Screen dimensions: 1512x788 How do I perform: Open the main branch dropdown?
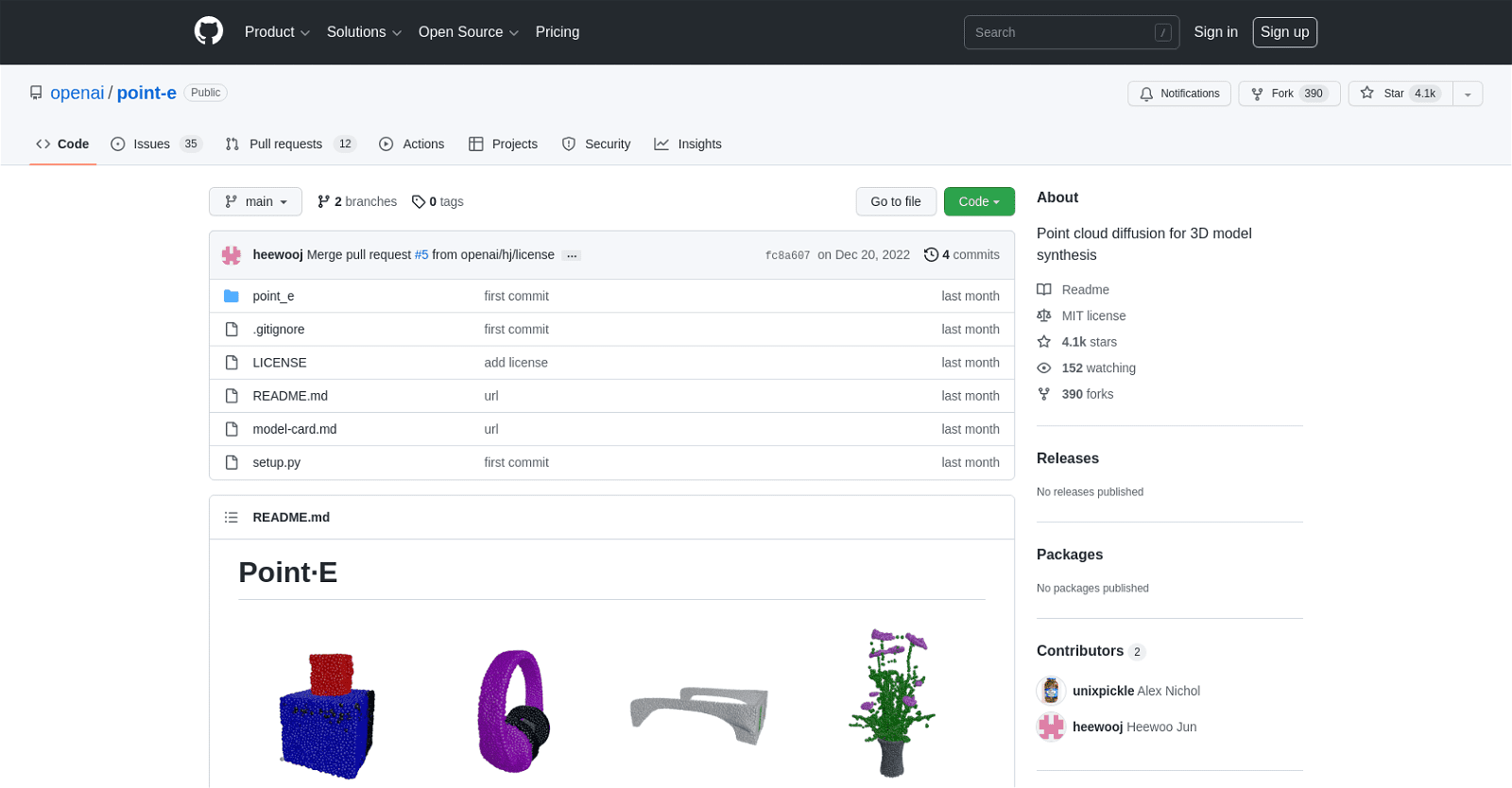click(x=255, y=201)
